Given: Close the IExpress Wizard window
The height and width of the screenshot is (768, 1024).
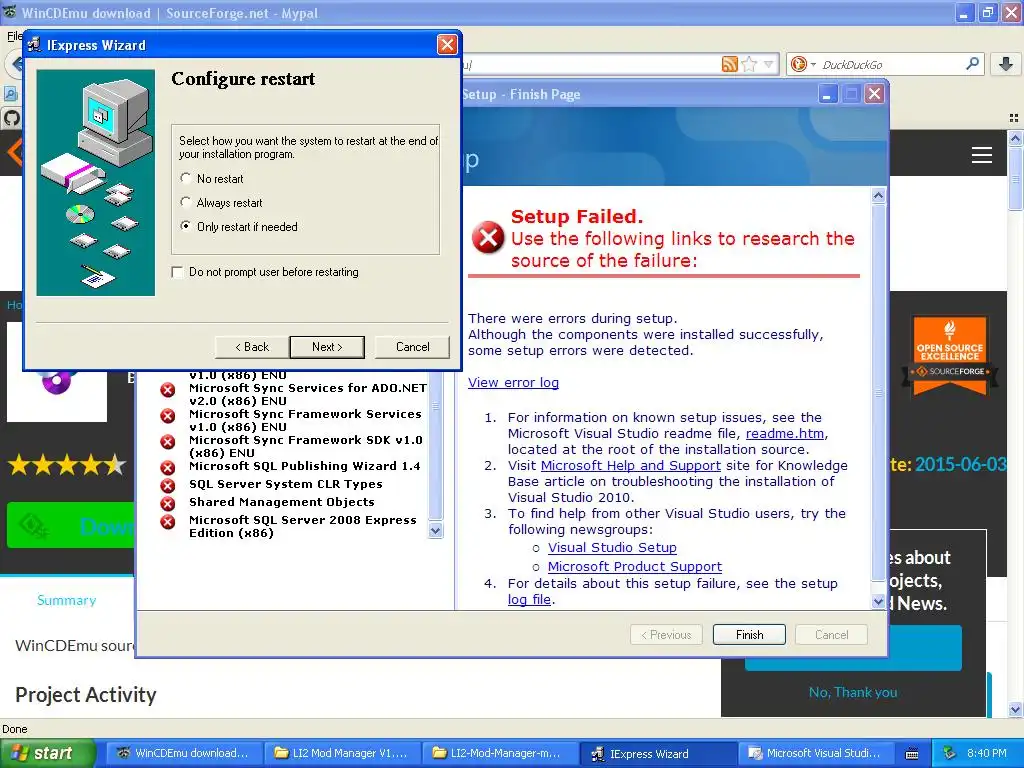Looking at the screenshot, I should (x=447, y=44).
